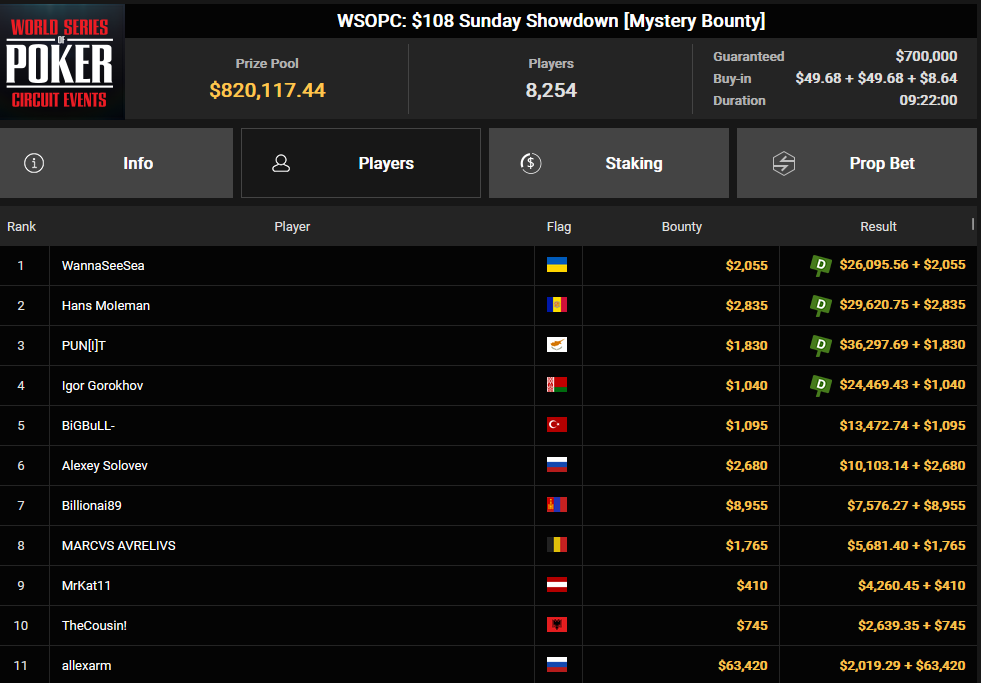Select player name MARCVS AVRELIVS
This screenshot has width=981, height=683.
119,545
